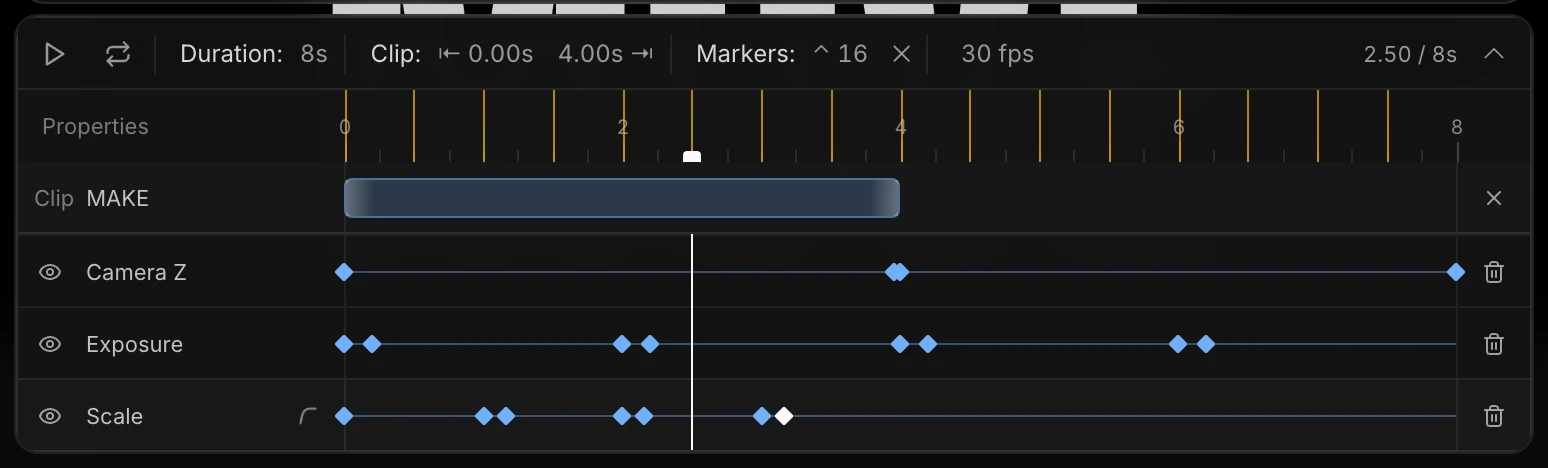Toggle Exposure track visibility
1548x468 pixels.
[50, 344]
